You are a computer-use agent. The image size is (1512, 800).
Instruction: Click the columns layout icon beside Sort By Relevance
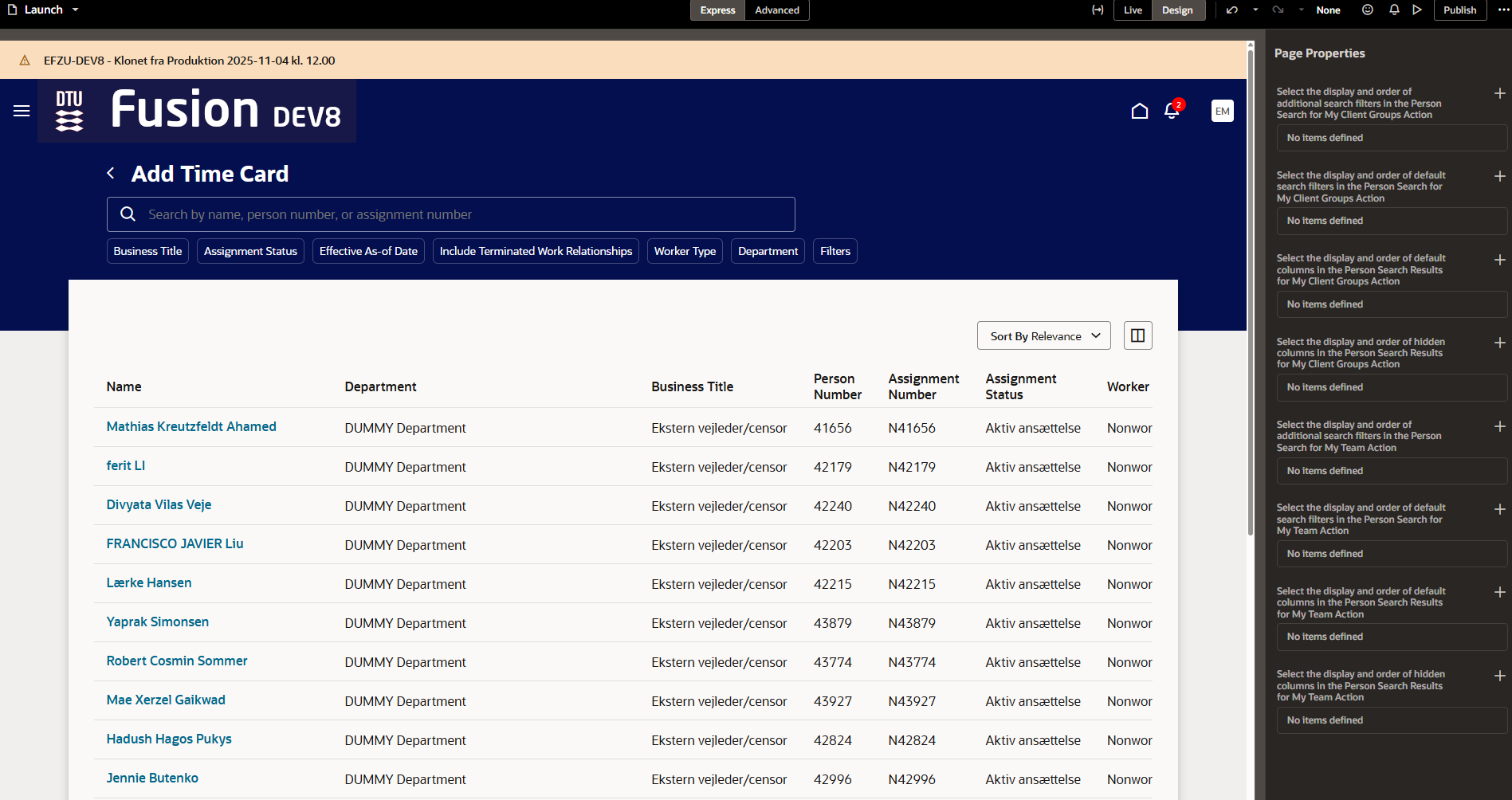[1137, 335]
